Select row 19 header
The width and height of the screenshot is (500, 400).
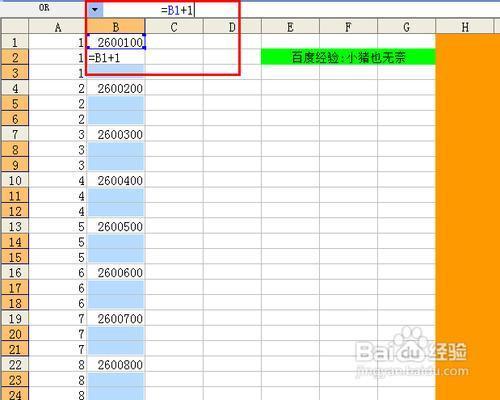click(x=15, y=318)
